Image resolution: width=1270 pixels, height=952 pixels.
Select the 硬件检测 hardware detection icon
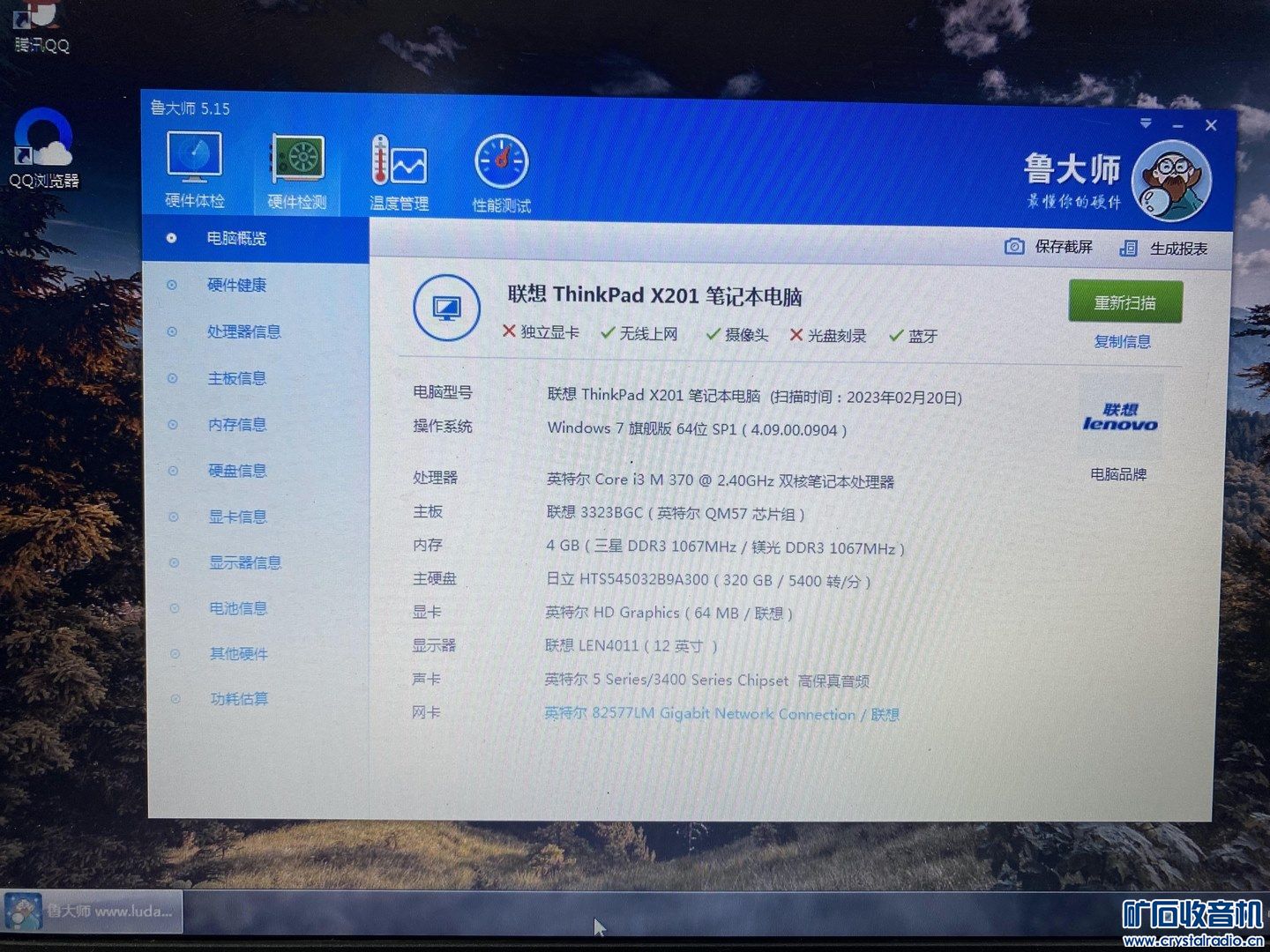tap(297, 172)
